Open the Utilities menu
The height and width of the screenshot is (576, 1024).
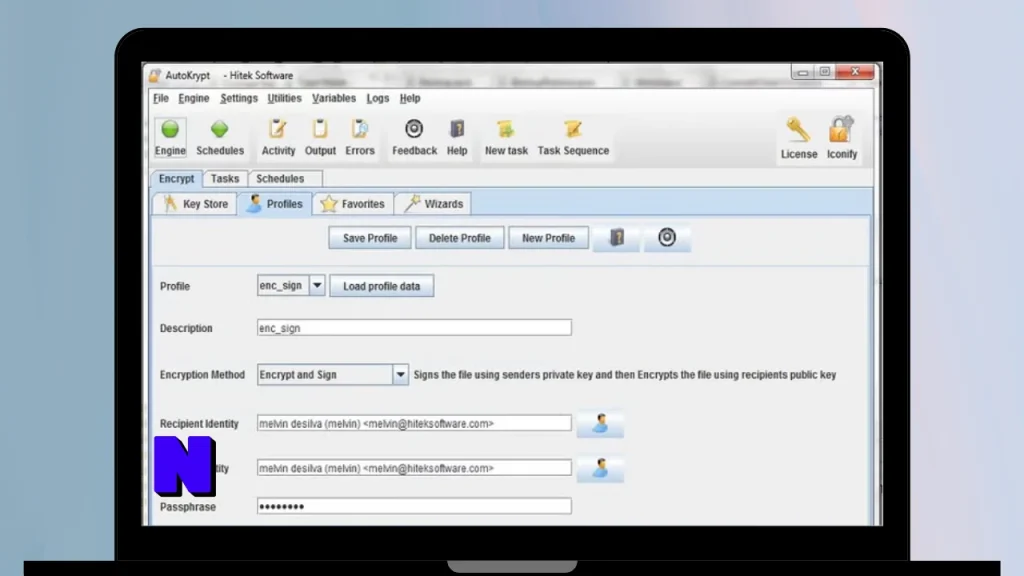pyautogui.click(x=284, y=98)
